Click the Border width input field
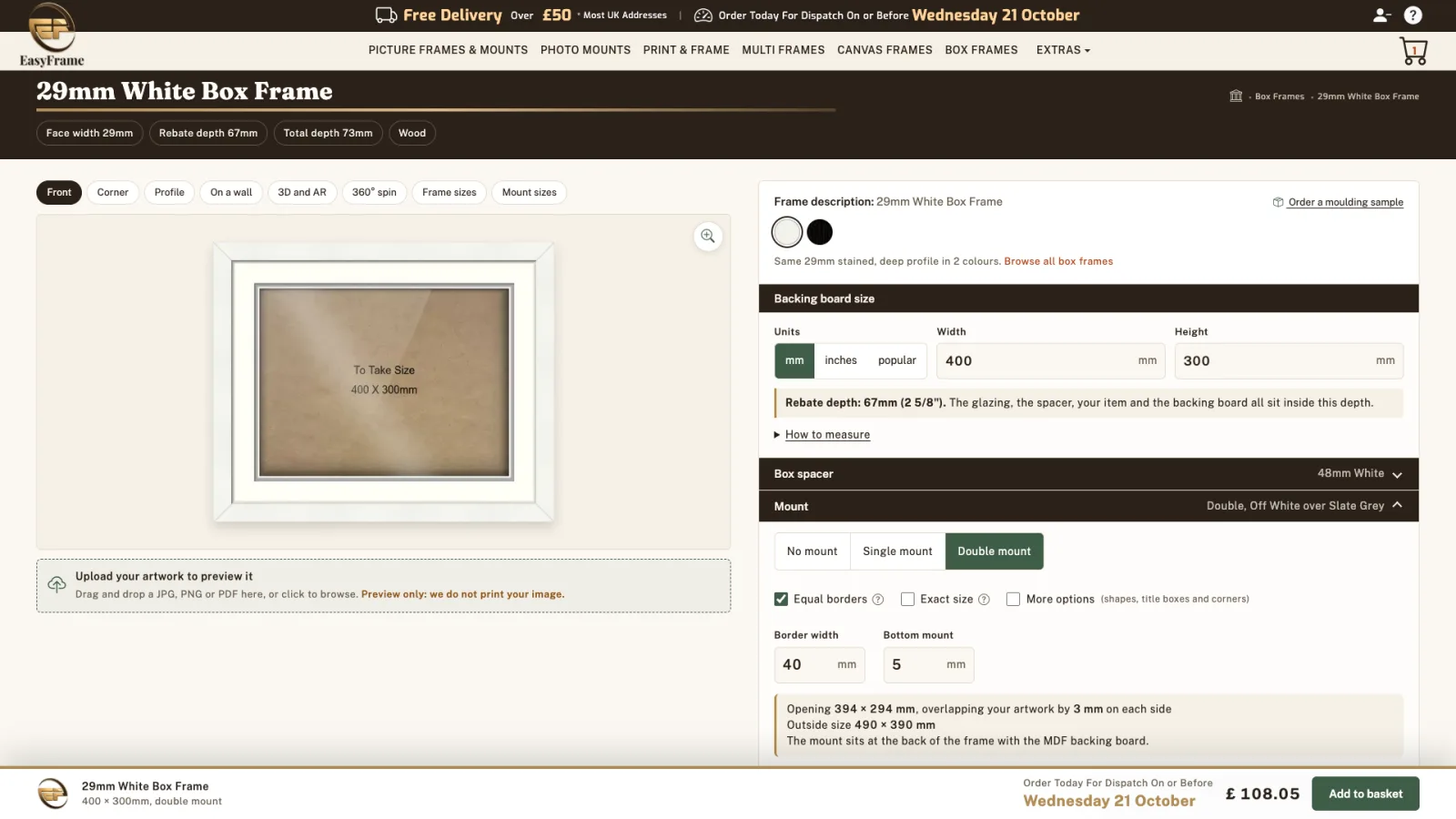 [x=819, y=665]
